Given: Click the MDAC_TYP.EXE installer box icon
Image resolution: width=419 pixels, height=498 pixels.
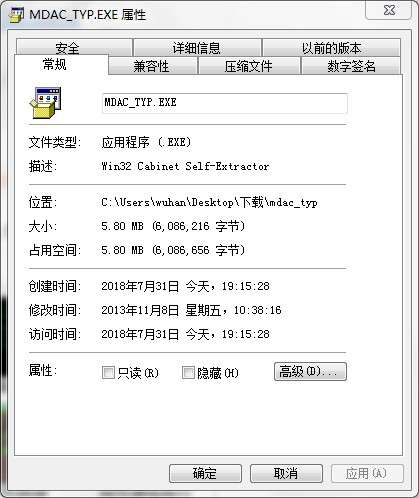Looking at the screenshot, I should click(45, 102).
